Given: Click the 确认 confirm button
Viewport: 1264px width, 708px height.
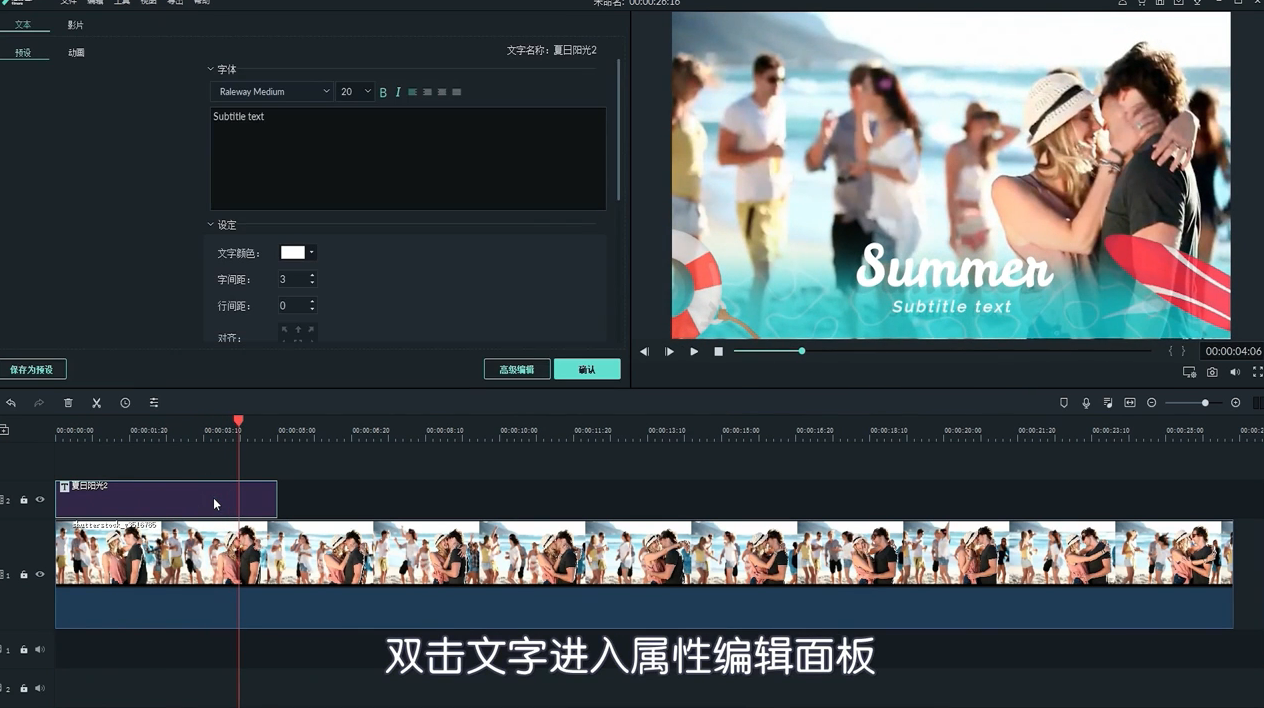Looking at the screenshot, I should 587,370.
